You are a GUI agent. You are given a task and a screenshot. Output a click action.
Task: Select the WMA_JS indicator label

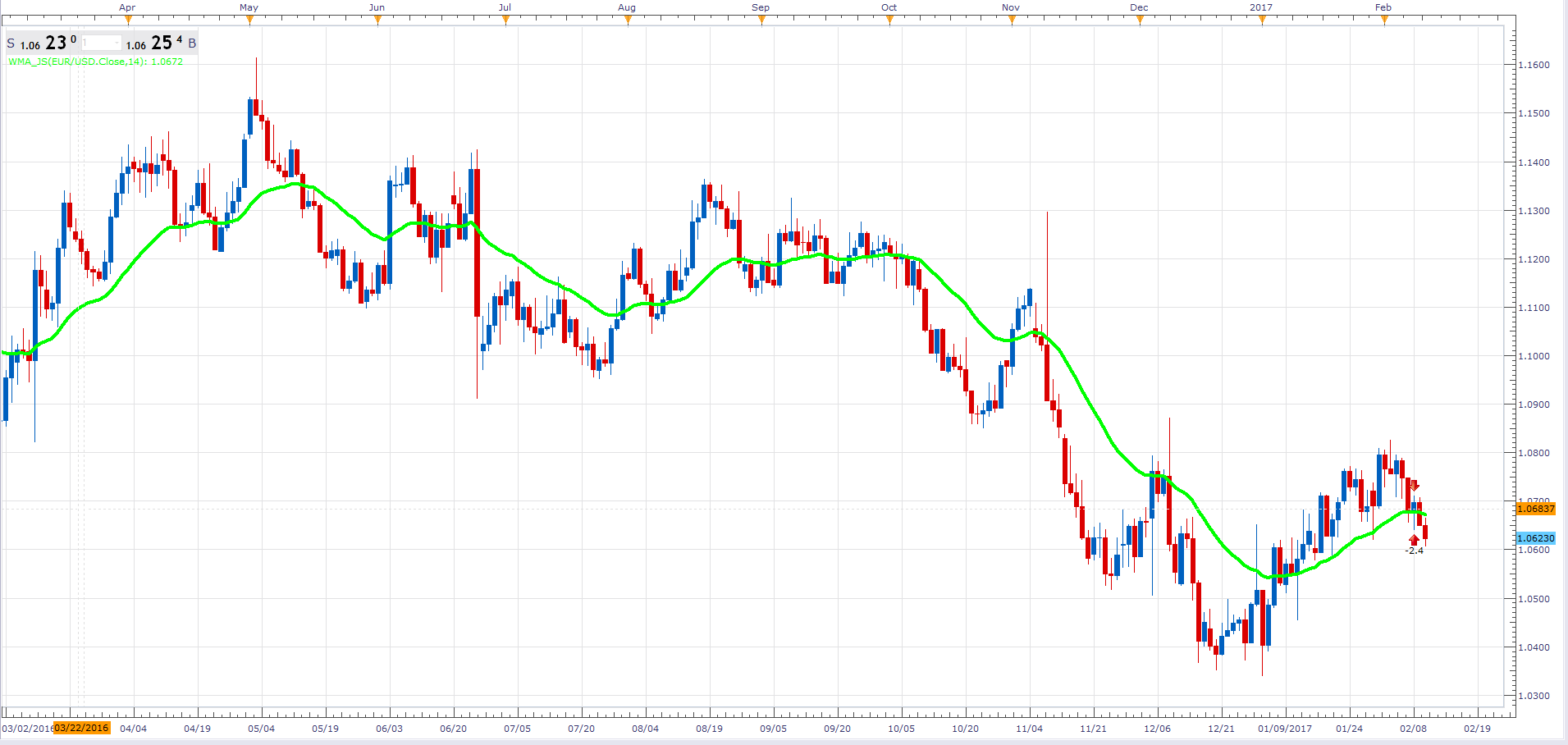coord(96,62)
